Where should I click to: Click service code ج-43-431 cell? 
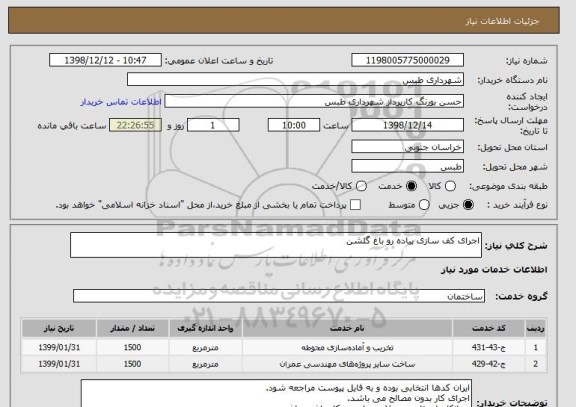point(489,347)
